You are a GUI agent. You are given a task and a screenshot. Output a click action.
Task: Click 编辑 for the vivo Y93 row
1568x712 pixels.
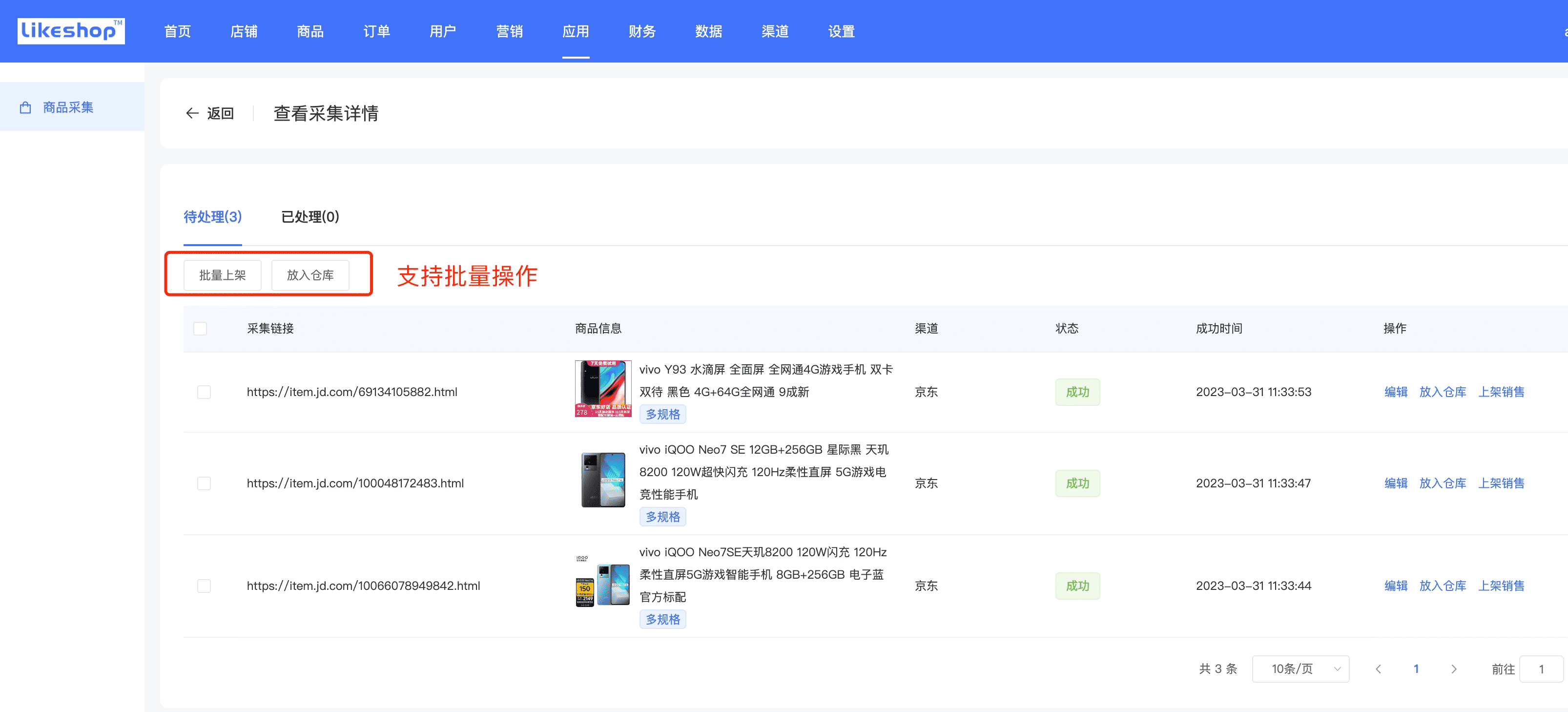click(x=1396, y=392)
